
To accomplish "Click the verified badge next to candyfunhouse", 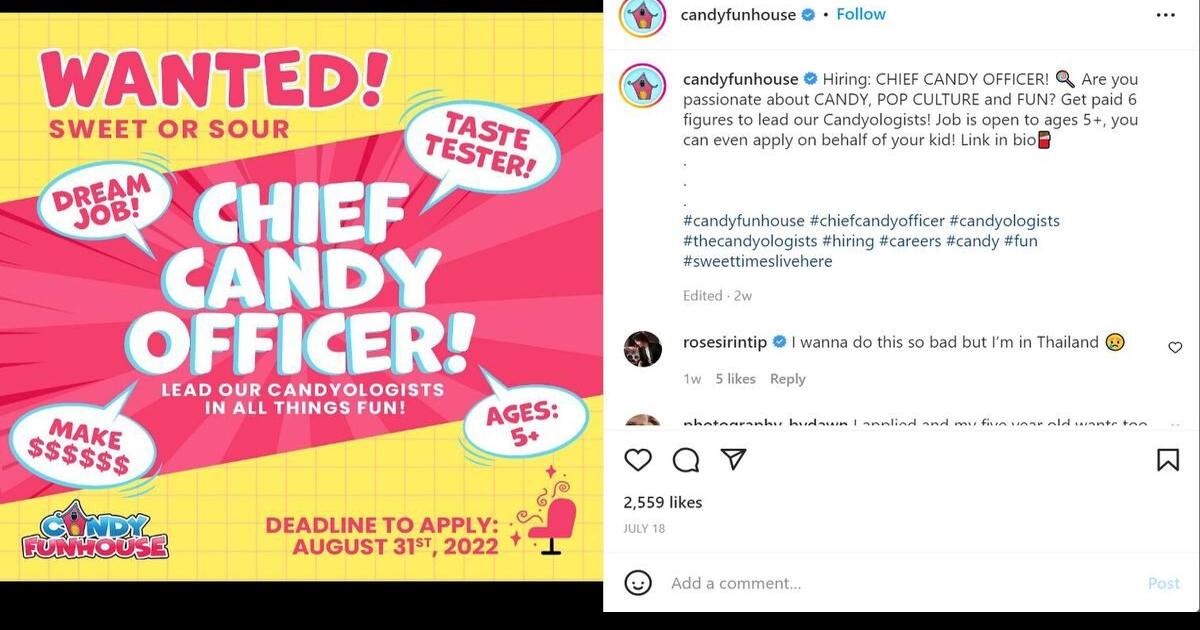I will point(806,14).
